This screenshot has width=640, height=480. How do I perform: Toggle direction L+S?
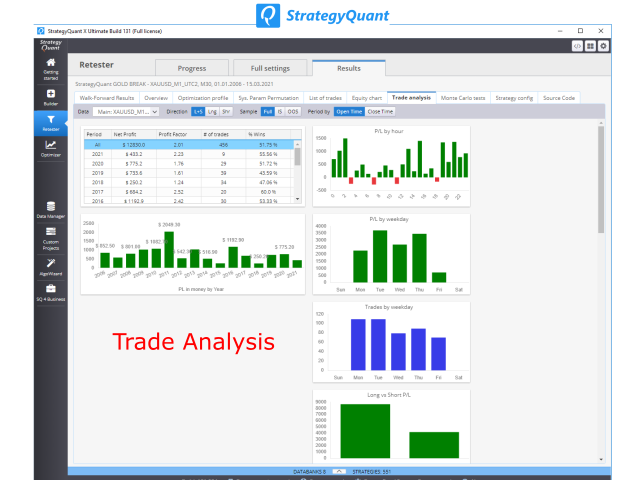198,111
